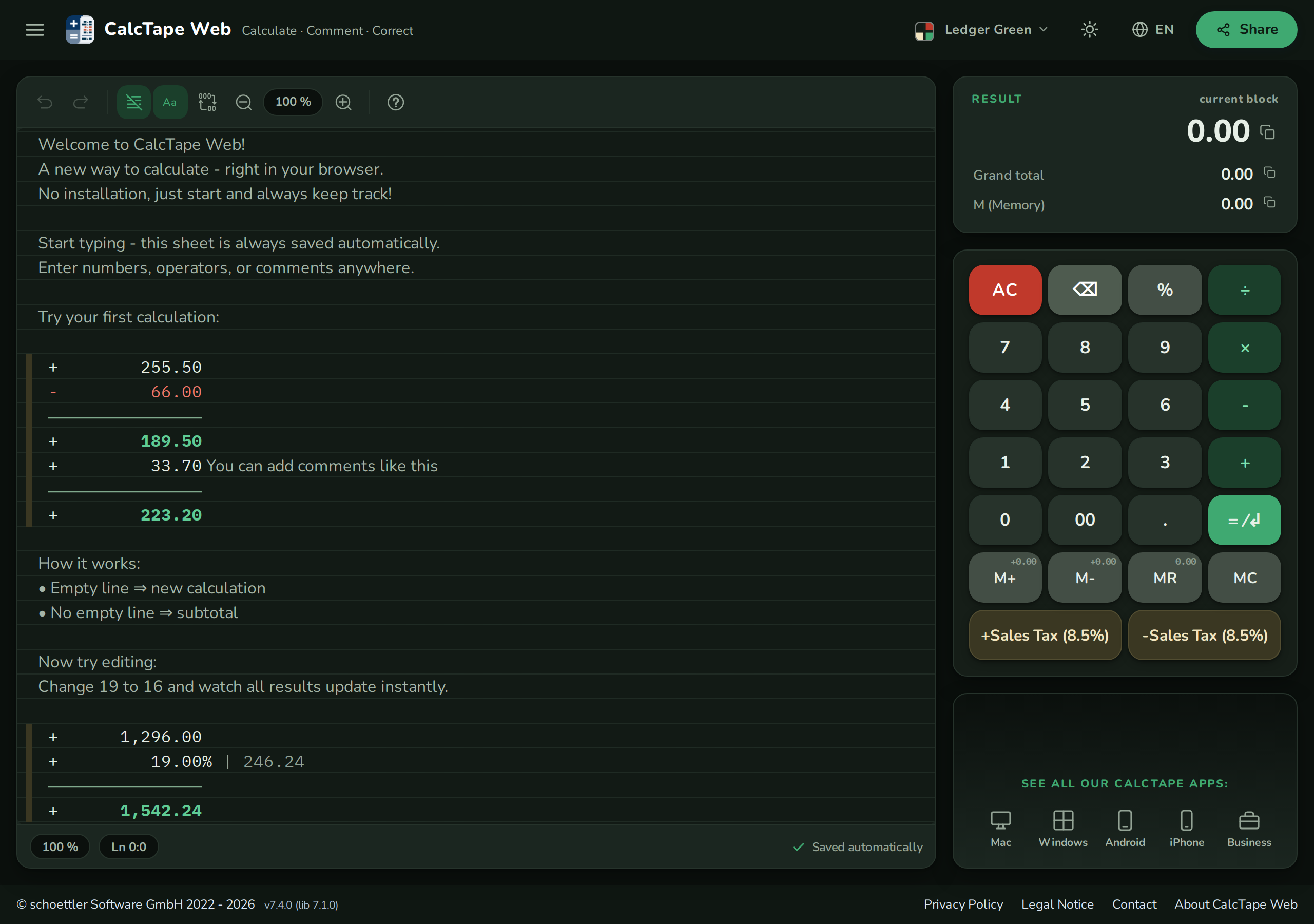Image resolution: width=1314 pixels, height=924 pixels.
Task: Click the divide operator key
Action: (1245, 290)
